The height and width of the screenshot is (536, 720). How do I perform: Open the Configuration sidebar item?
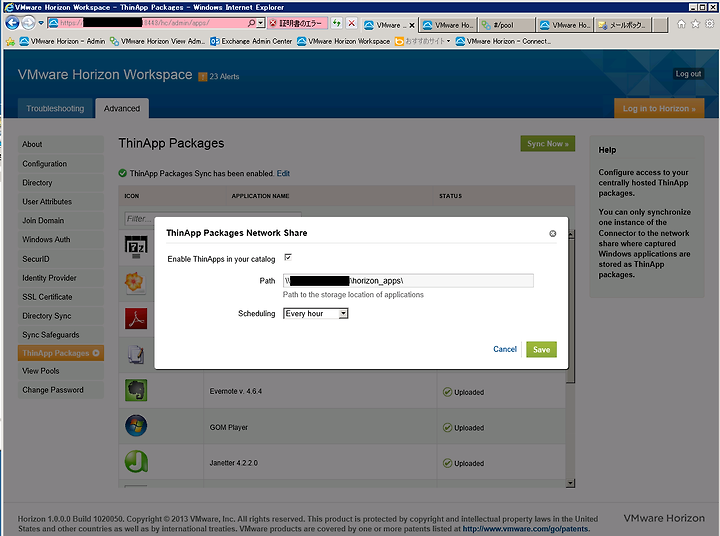click(x=61, y=164)
